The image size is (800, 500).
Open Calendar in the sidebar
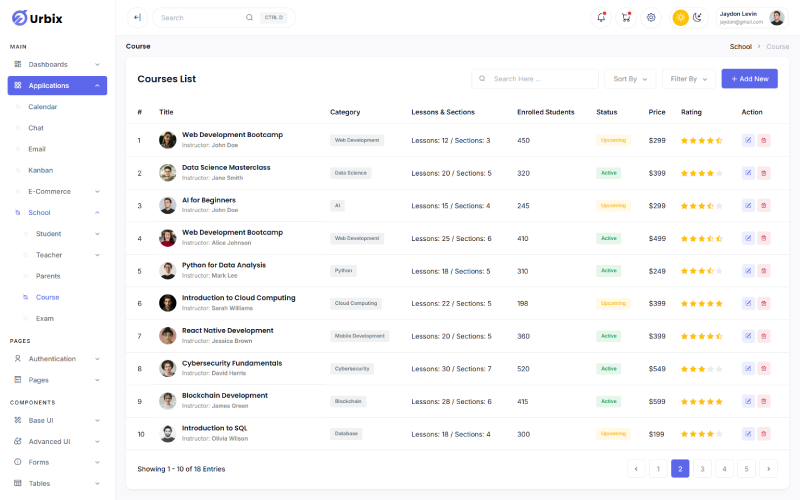(x=43, y=107)
